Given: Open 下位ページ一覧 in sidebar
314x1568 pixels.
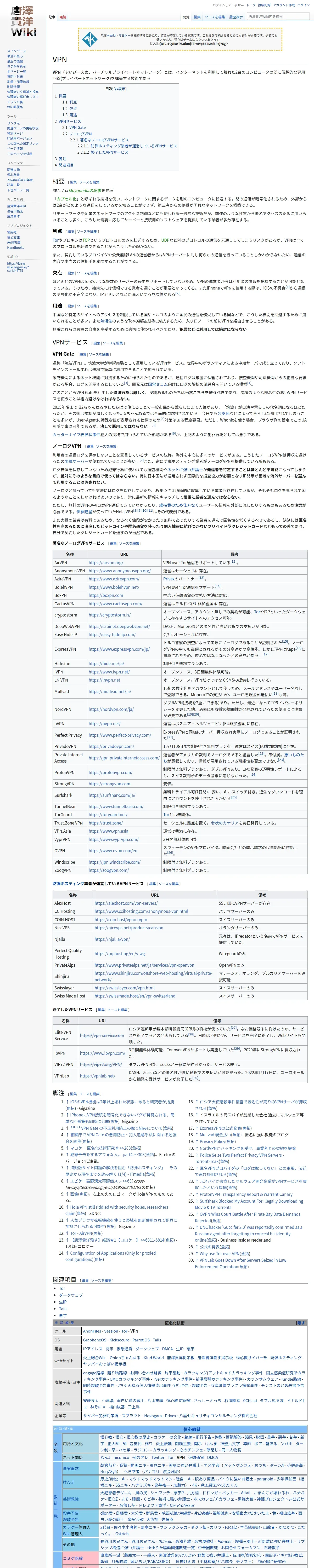Looking at the screenshot, I should point(18,190).
